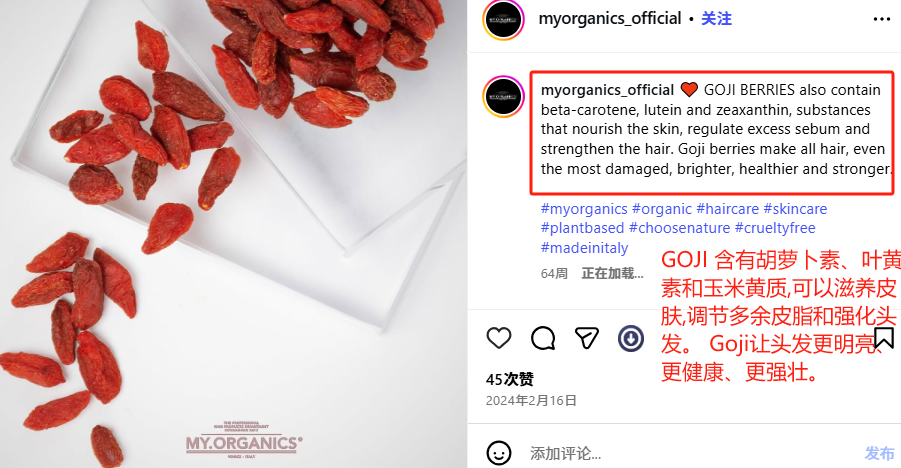The width and height of the screenshot is (901, 468).
Task: View the 45次赞 likes list
Action: 510,379
